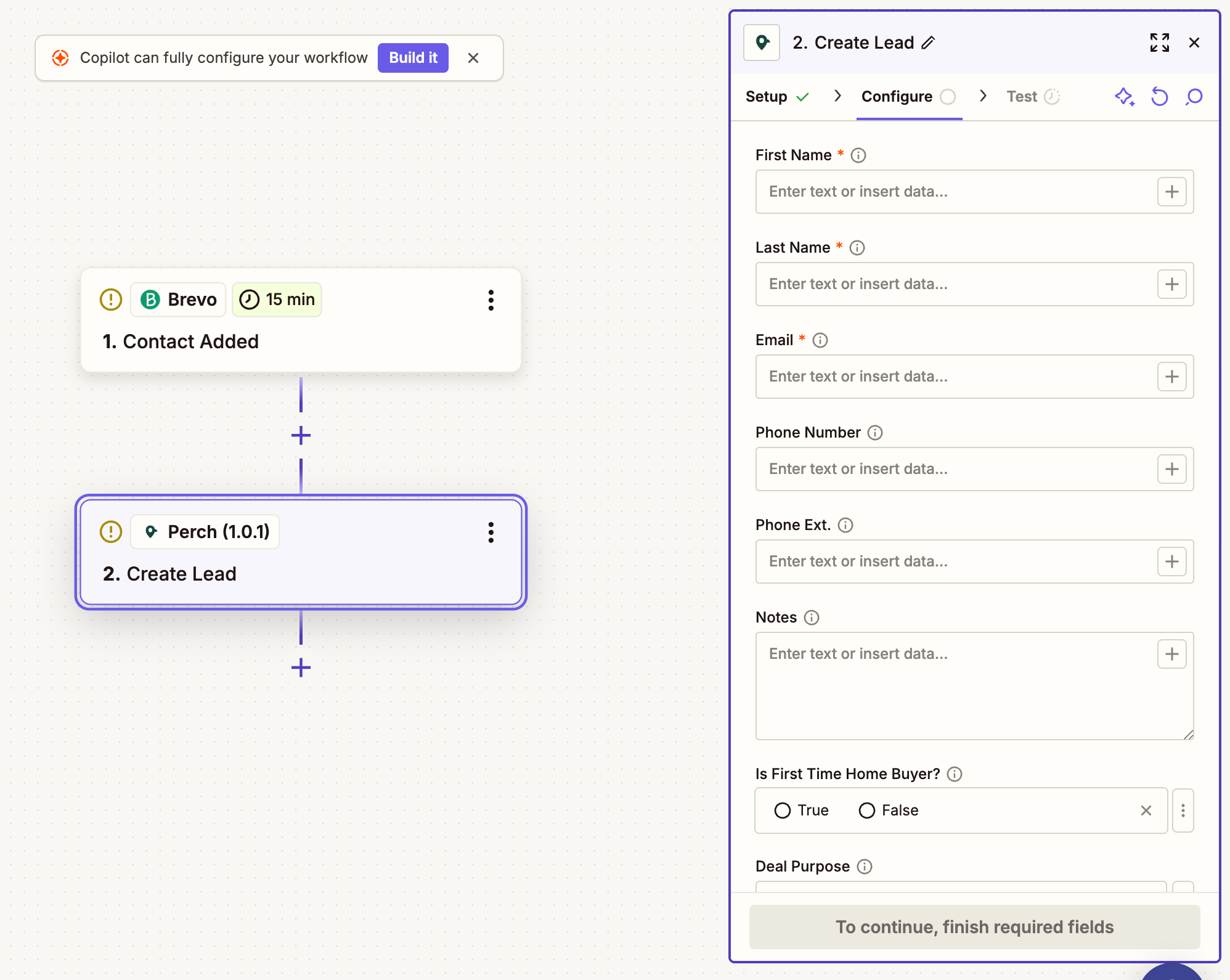Click the AI sparkle icon in panel header
Screen dimensions: 1230x980
coord(1124,97)
